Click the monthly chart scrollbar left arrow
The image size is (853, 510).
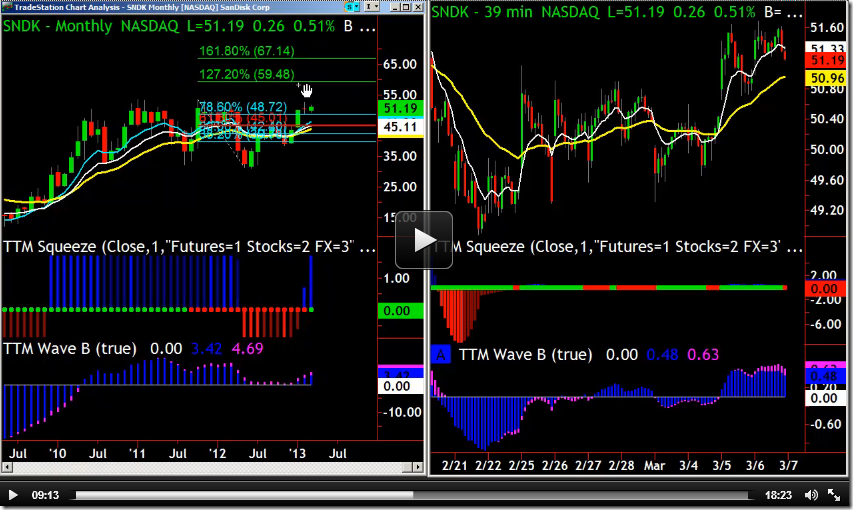point(7,467)
